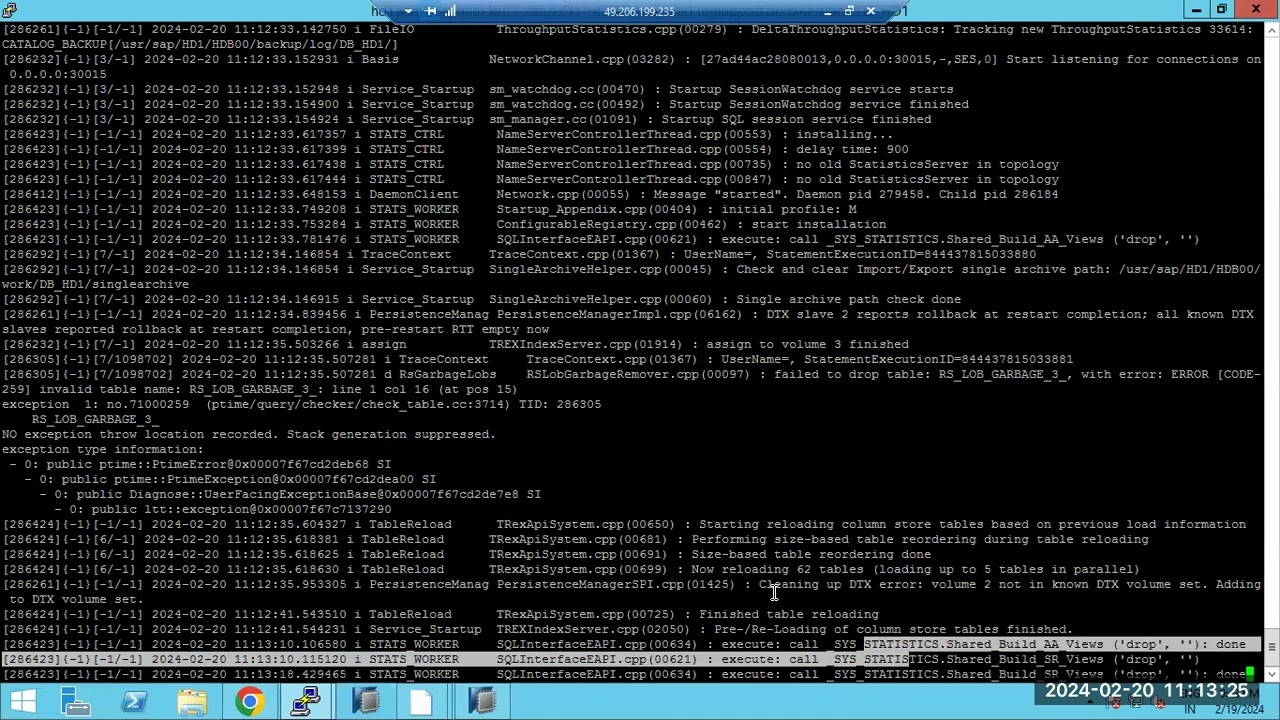Pin the remote desktop connection bar
The width and height of the screenshot is (1280, 720).
click(x=431, y=11)
